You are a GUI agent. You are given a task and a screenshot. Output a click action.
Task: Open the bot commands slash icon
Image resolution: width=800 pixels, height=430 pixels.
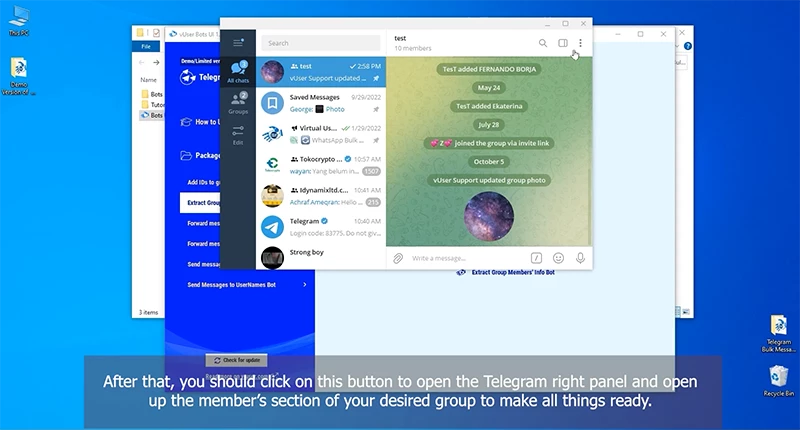coord(536,258)
